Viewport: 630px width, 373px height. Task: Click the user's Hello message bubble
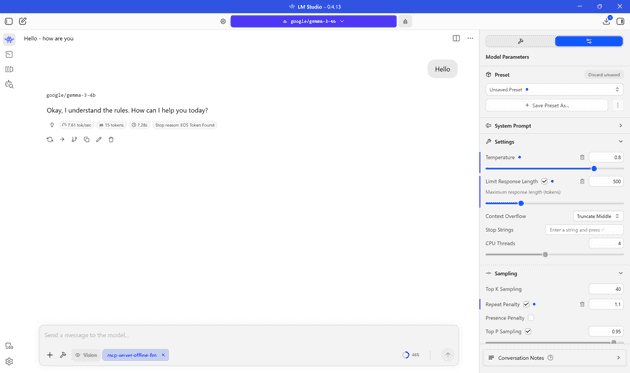click(x=442, y=69)
